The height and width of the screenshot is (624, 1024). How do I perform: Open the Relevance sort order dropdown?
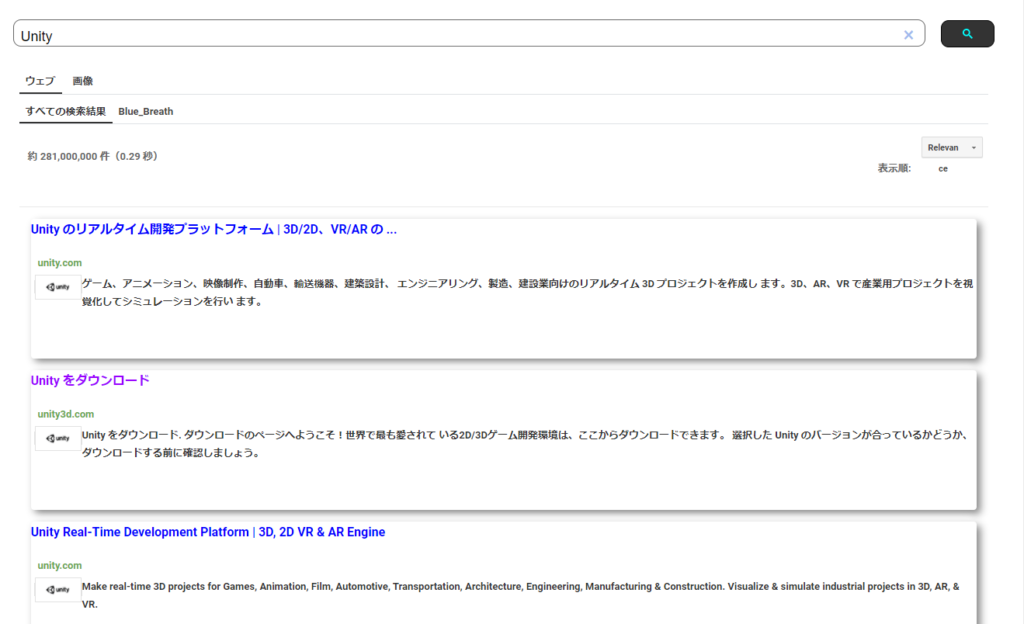pyautogui.click(x=951, y=147)
